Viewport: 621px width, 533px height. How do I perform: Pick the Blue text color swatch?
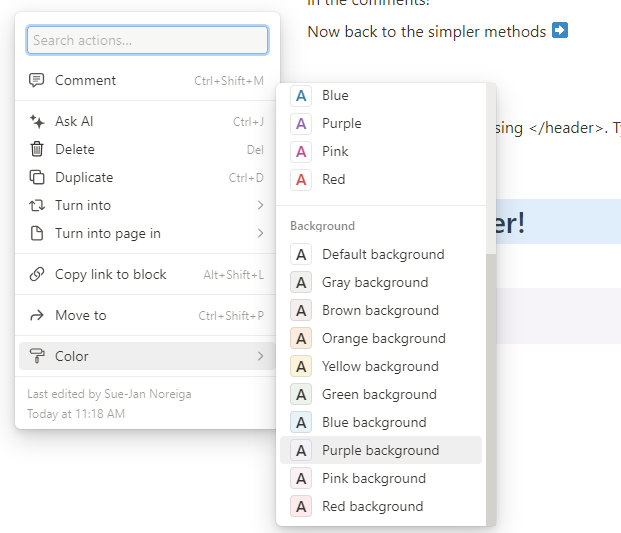pyautogui.click(x=301, y=96)
